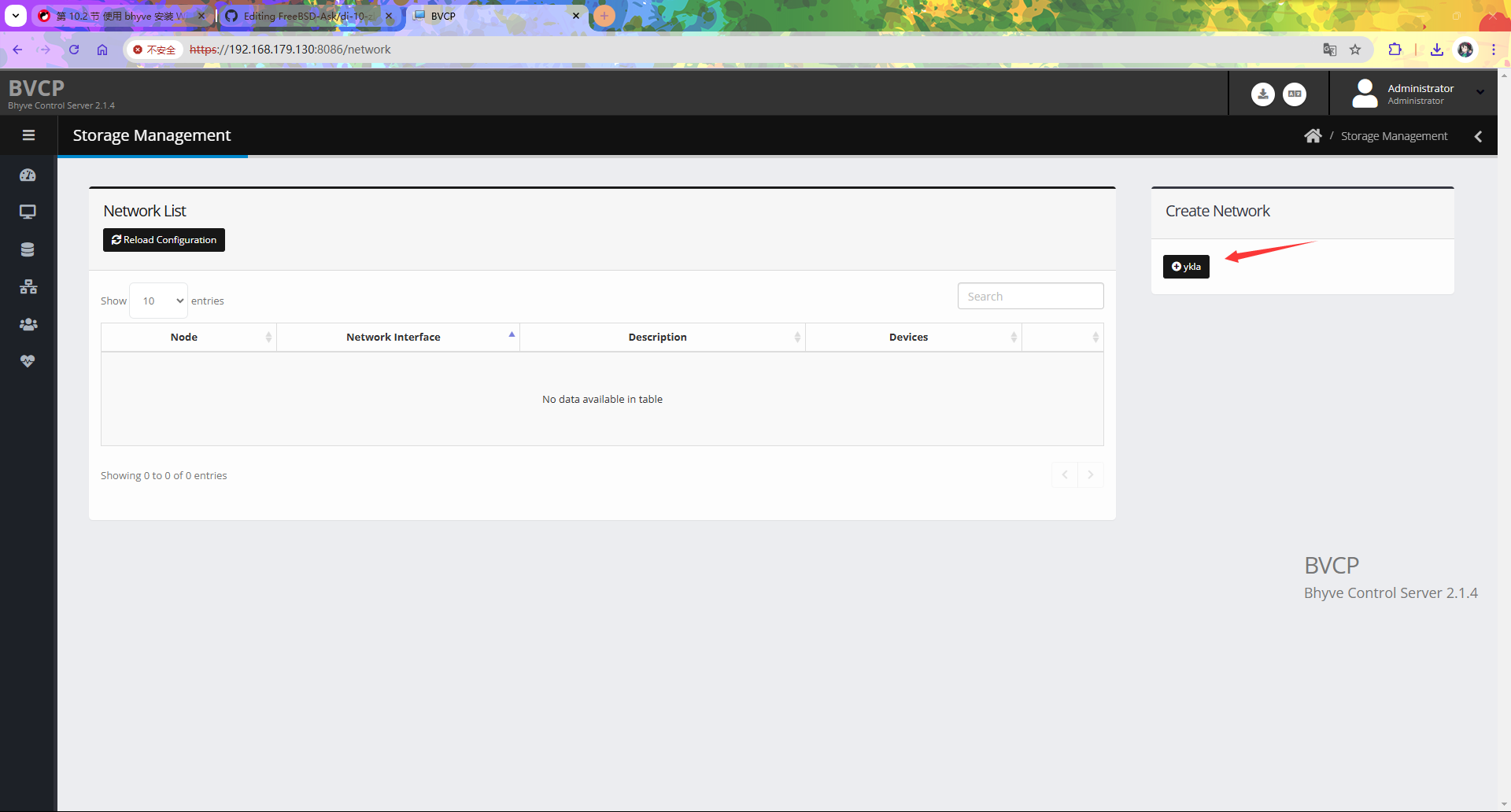Reload the current page
Viewport: 1511px width, 812px height.
coord(74,50)
